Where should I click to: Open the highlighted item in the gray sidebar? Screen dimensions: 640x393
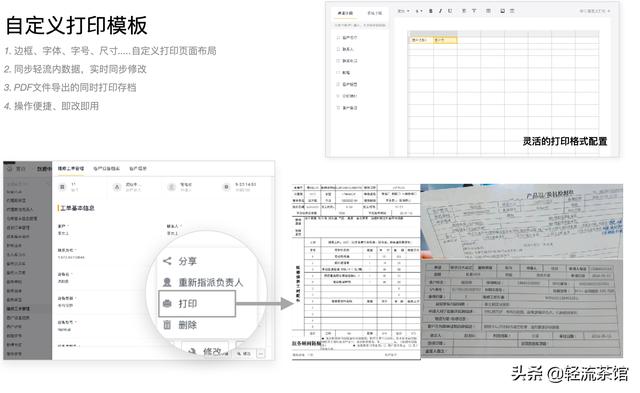point(18,309)
